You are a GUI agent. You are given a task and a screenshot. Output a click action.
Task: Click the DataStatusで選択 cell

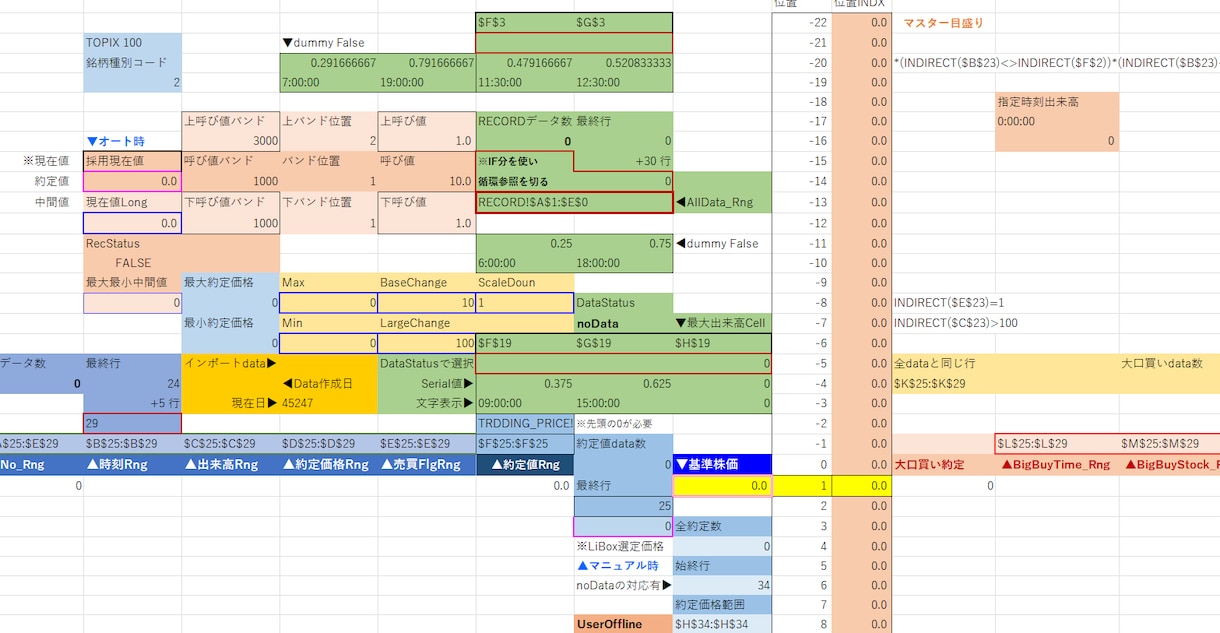(426, 364)
